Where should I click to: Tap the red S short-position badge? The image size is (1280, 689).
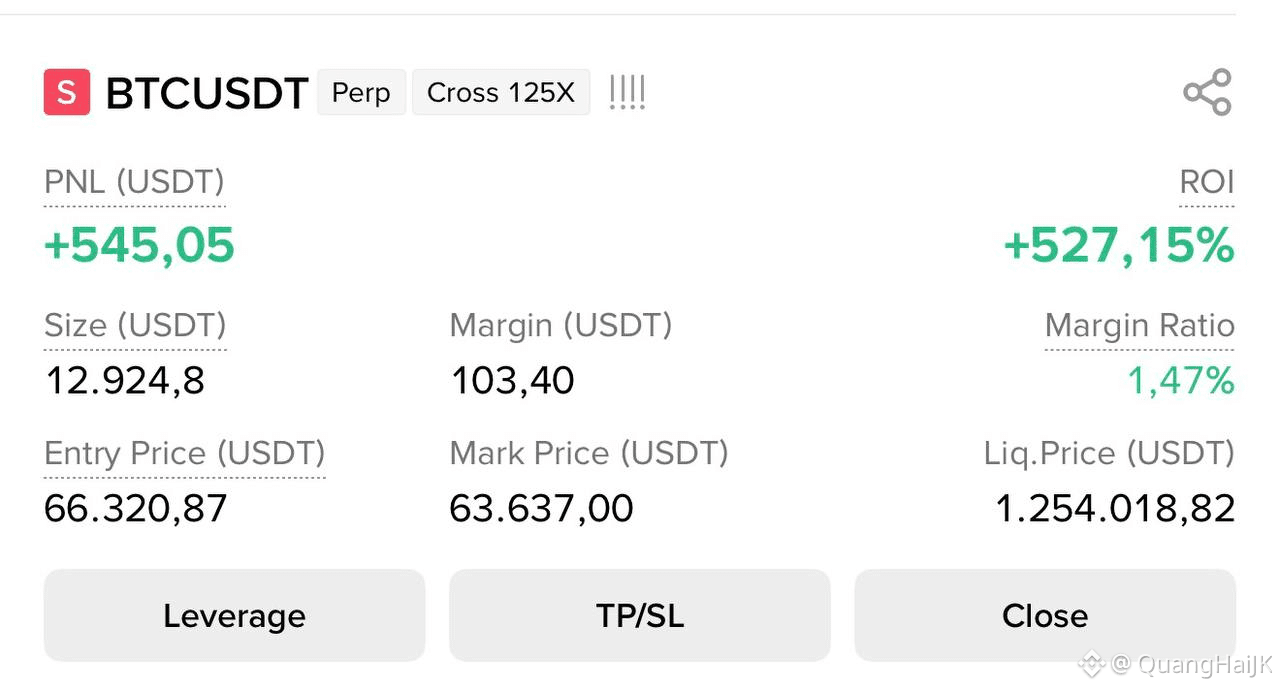pos(67,92)
